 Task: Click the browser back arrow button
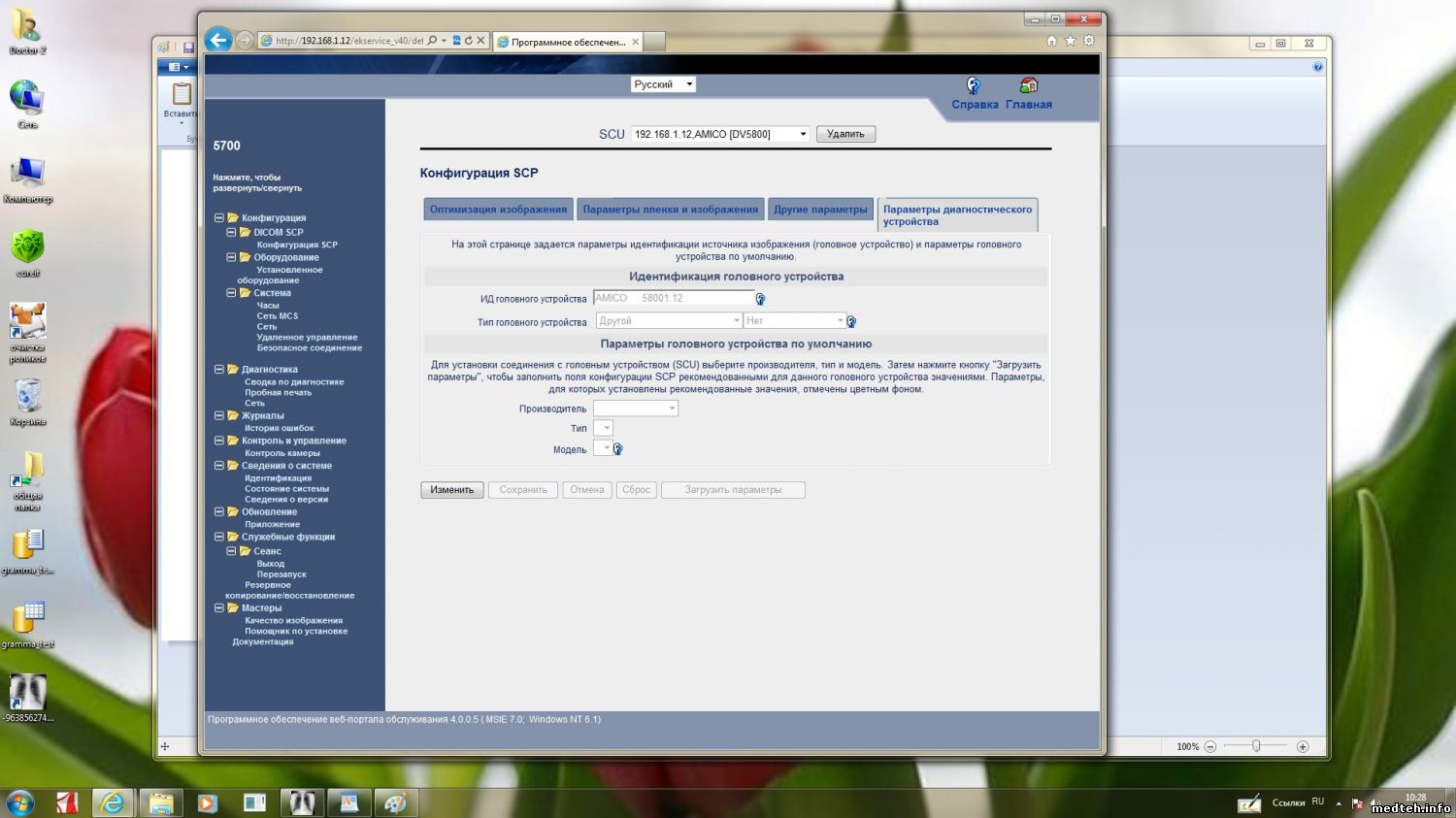[218, 40]
